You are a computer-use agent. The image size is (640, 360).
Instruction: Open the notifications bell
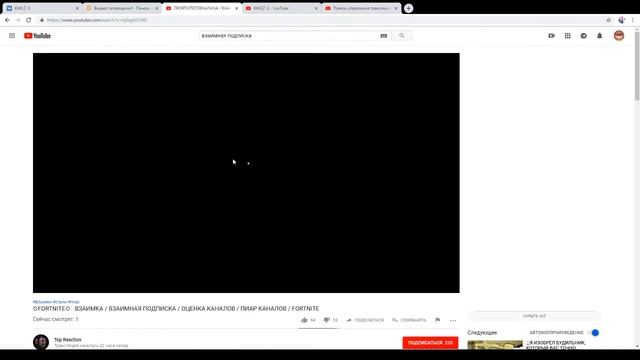[600, 36]
